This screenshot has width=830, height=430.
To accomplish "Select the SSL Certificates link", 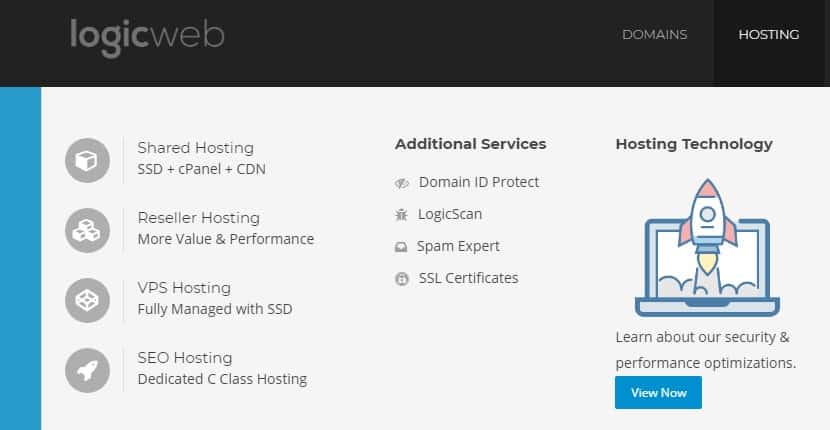I will click(x=468, y=278).
